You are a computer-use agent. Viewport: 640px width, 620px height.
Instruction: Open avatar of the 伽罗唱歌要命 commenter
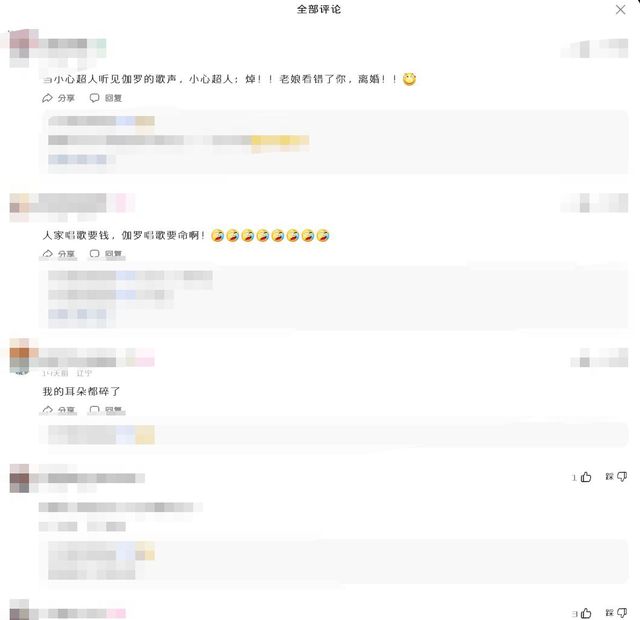pos(19,204)
